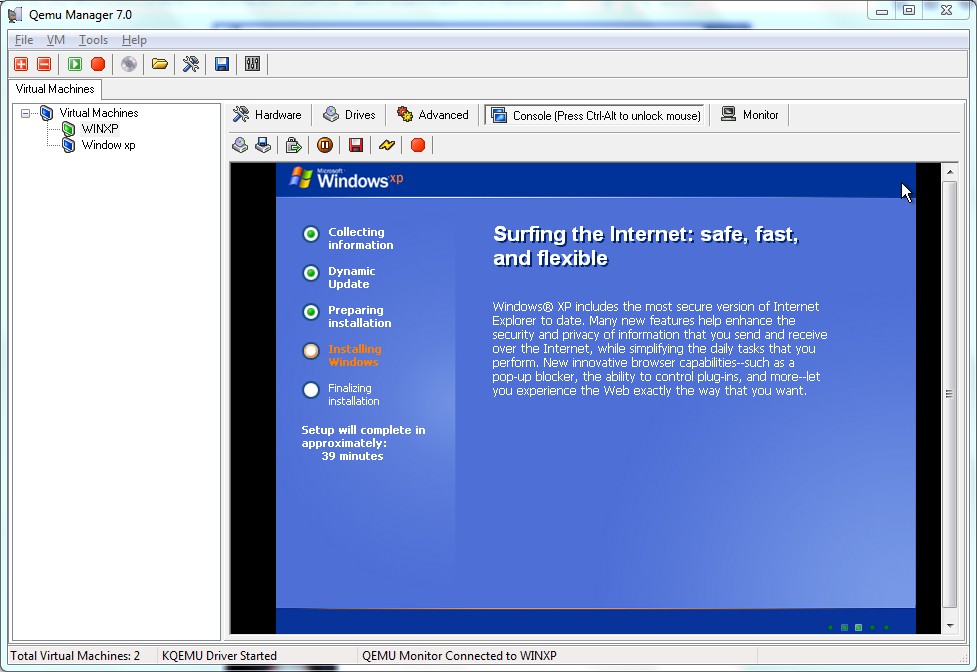
Task: Open the disk image folder icon
Action: (160, 63)
